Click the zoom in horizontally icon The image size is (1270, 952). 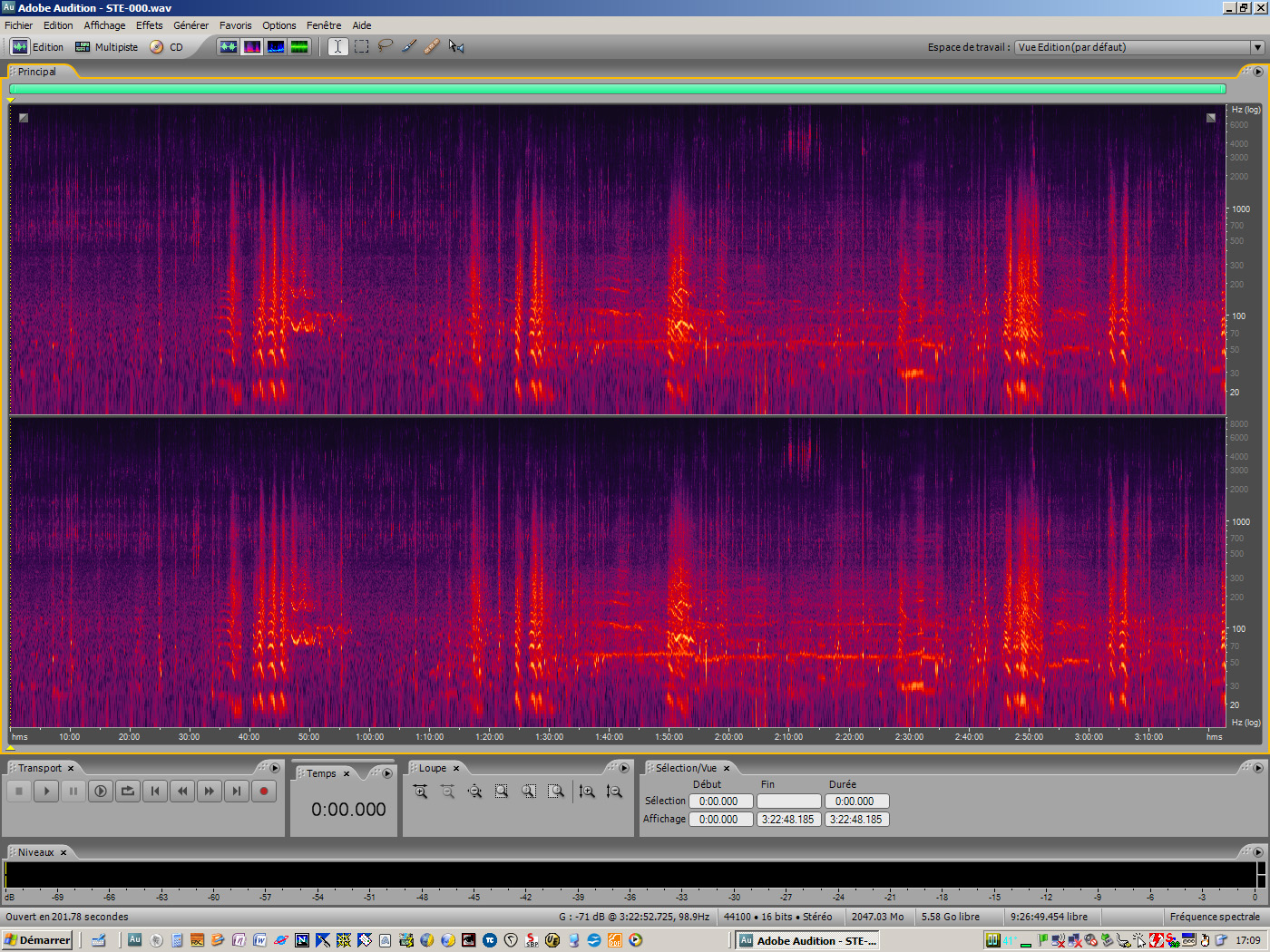click(x=420, y=792)
